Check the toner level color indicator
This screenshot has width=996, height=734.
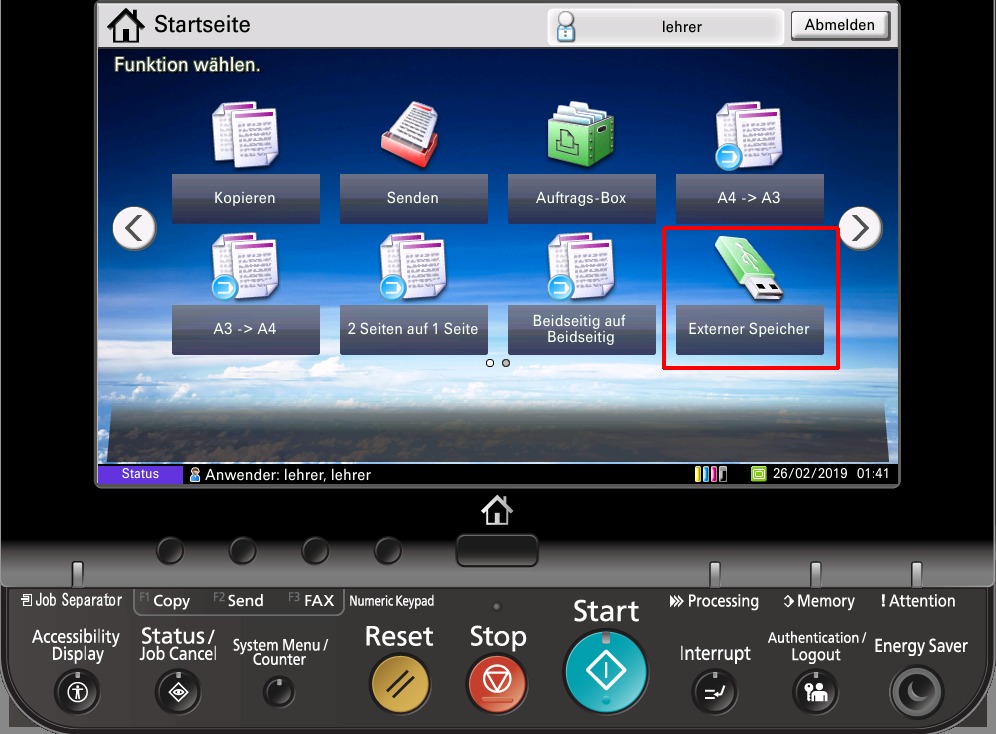(x=710, y=474)
